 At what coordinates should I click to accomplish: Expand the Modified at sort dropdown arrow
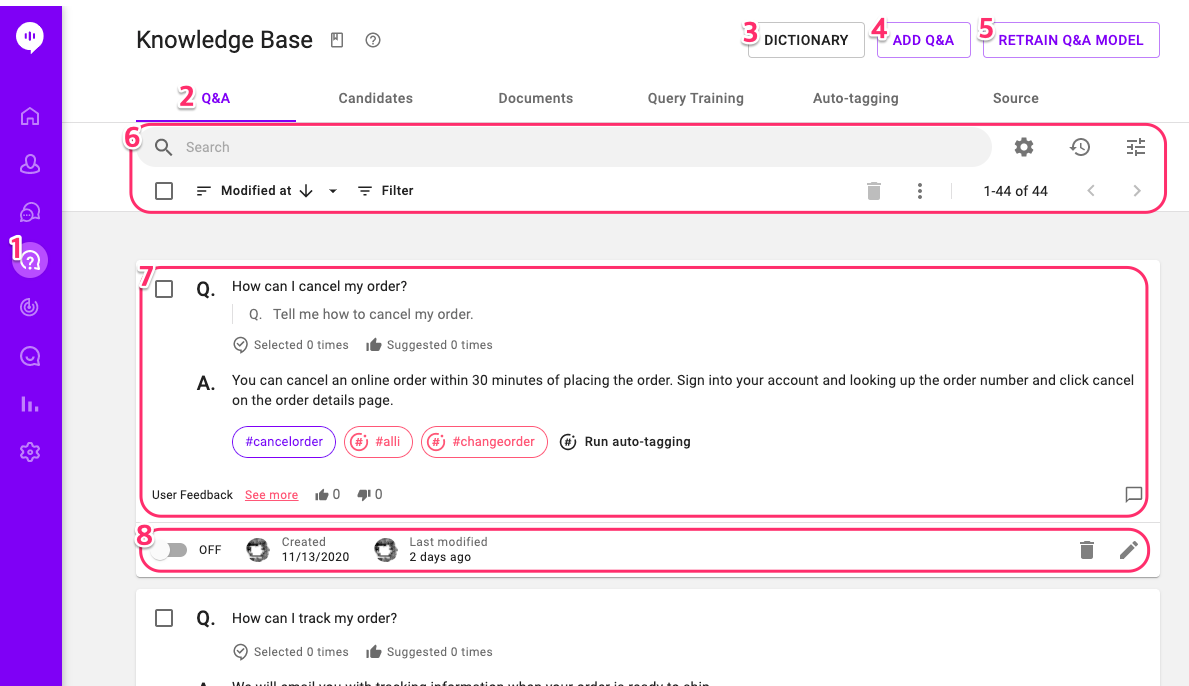pos(332,190)
